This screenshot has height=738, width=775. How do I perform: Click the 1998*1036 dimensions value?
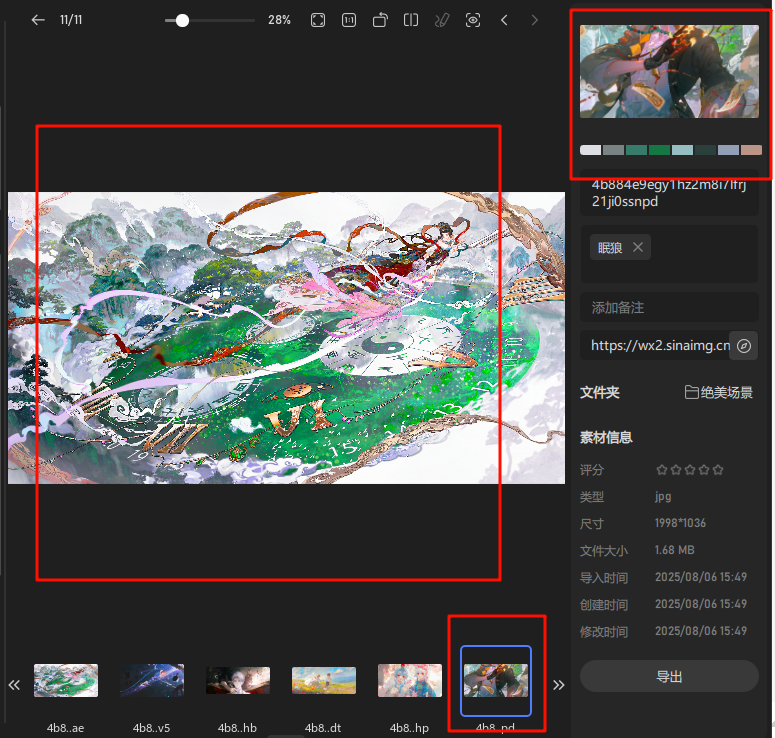click(680, 523)
